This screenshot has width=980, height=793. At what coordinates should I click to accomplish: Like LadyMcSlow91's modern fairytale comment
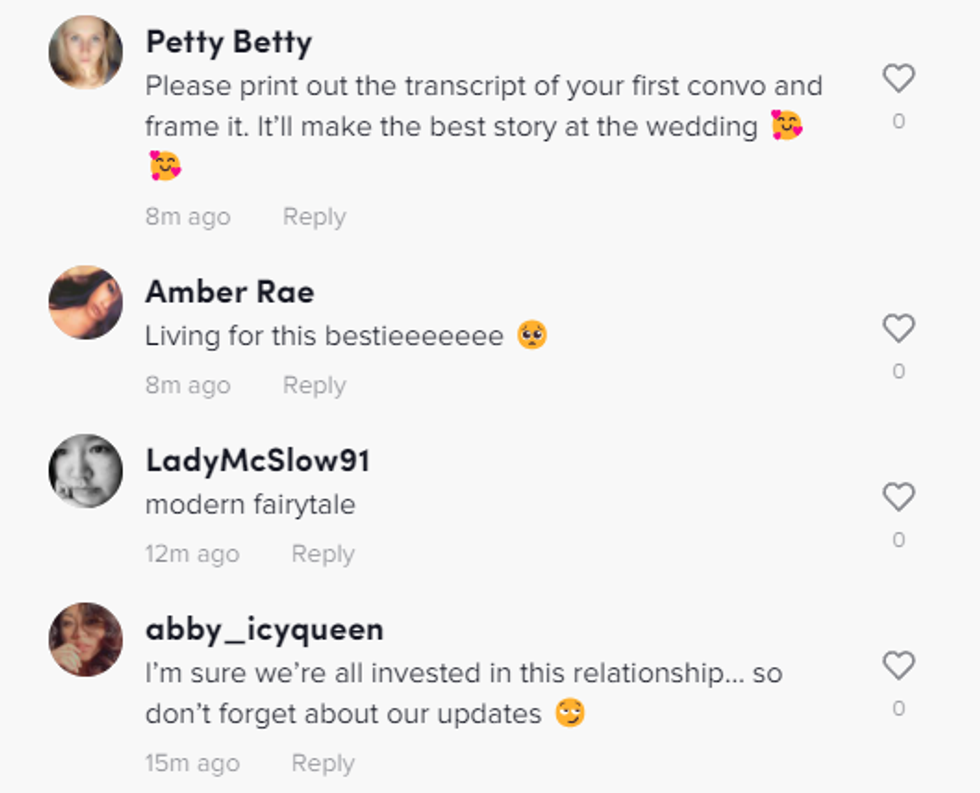pyautogui.click(x=898, y=497)
